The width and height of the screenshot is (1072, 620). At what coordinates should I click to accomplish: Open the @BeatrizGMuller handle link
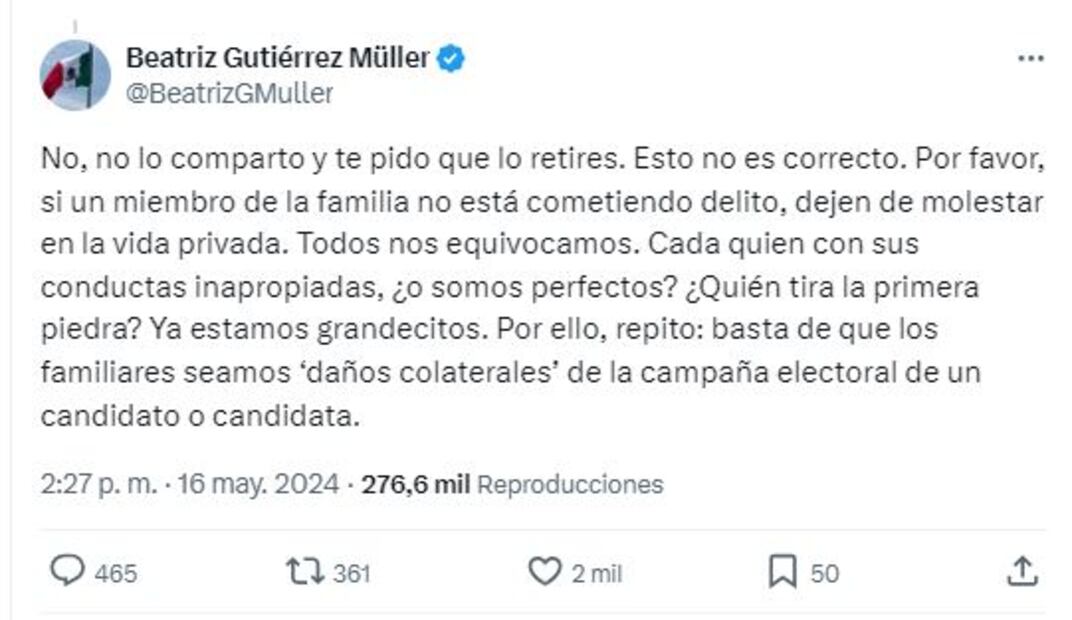click(x=229, y=94)
